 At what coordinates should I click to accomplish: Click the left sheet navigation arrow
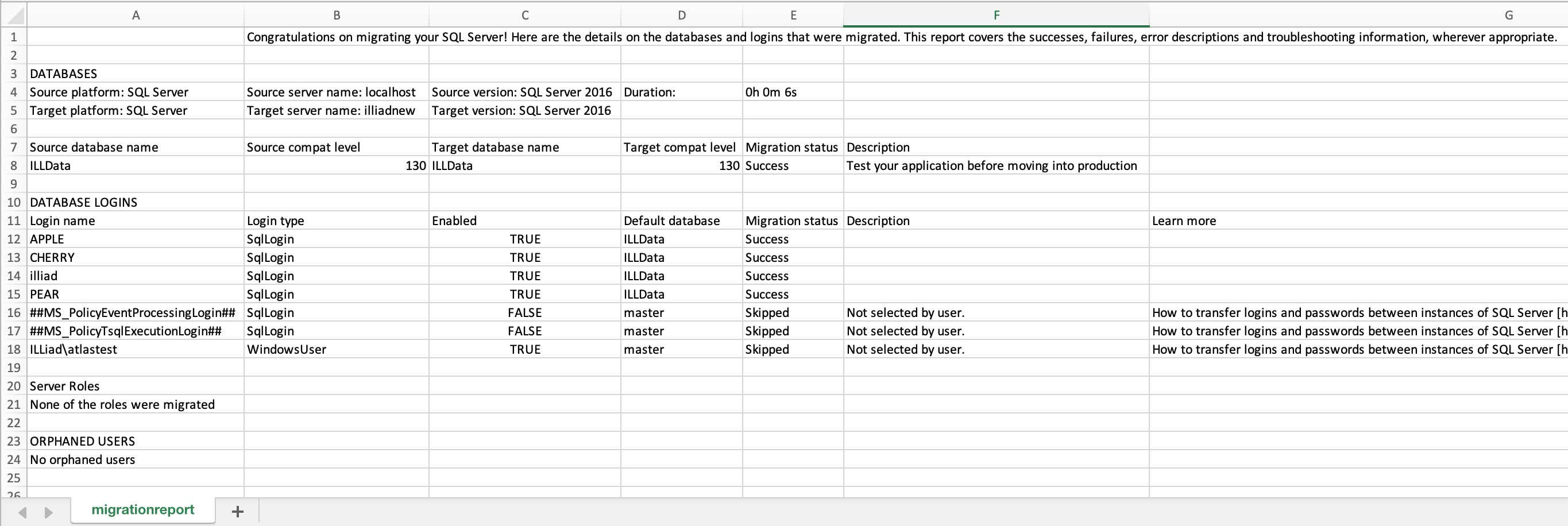coord(22,512)
